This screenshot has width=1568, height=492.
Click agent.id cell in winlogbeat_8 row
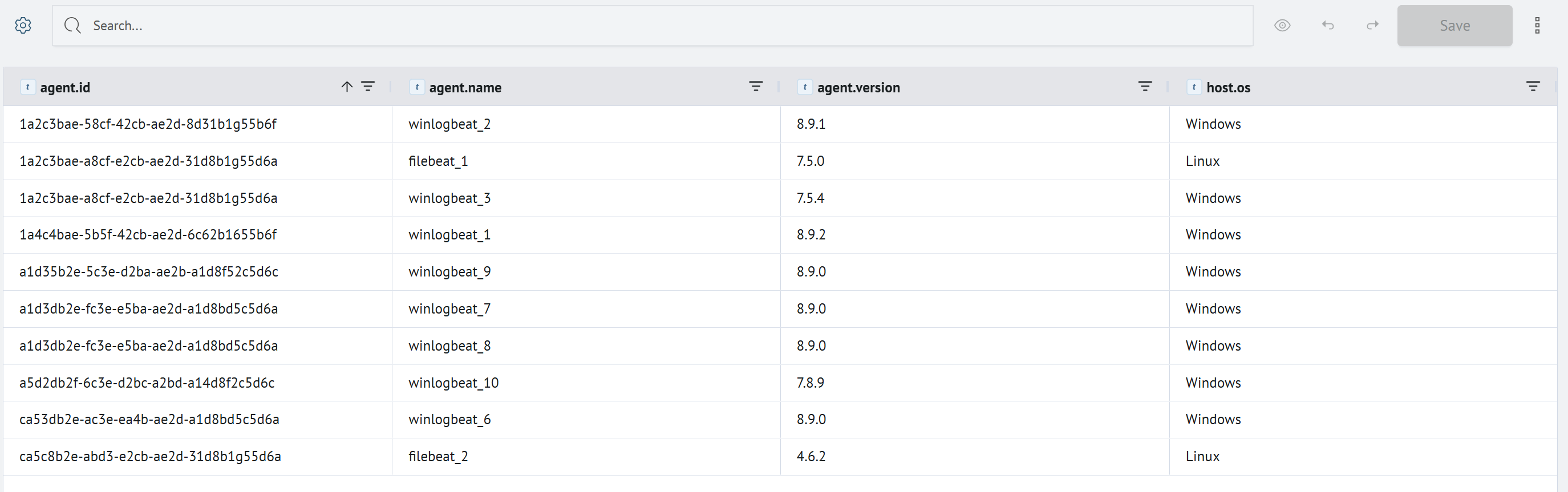click(x=198, y=346)
